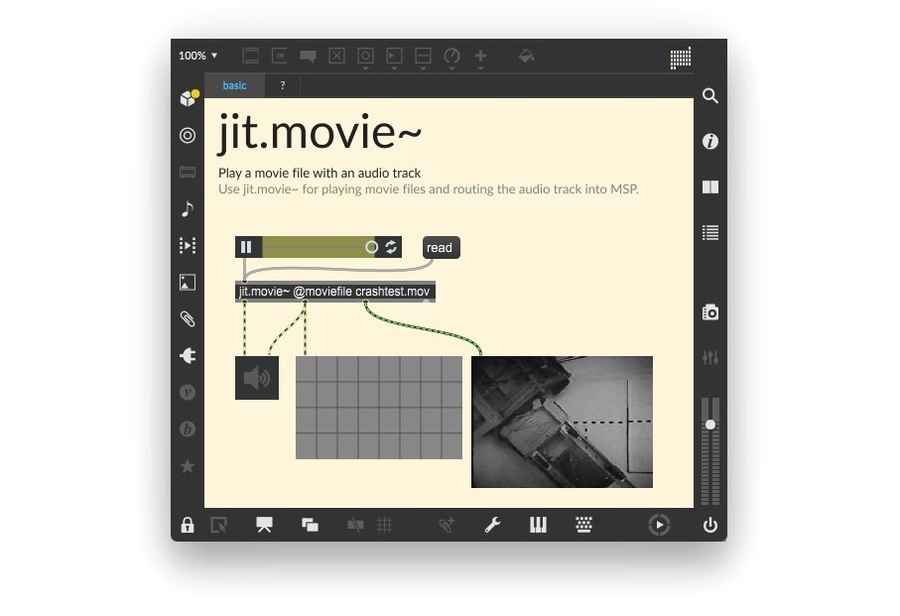This screenshot has width=900, height=616.
Task: Open the inspector info icon
Action: 710,141
